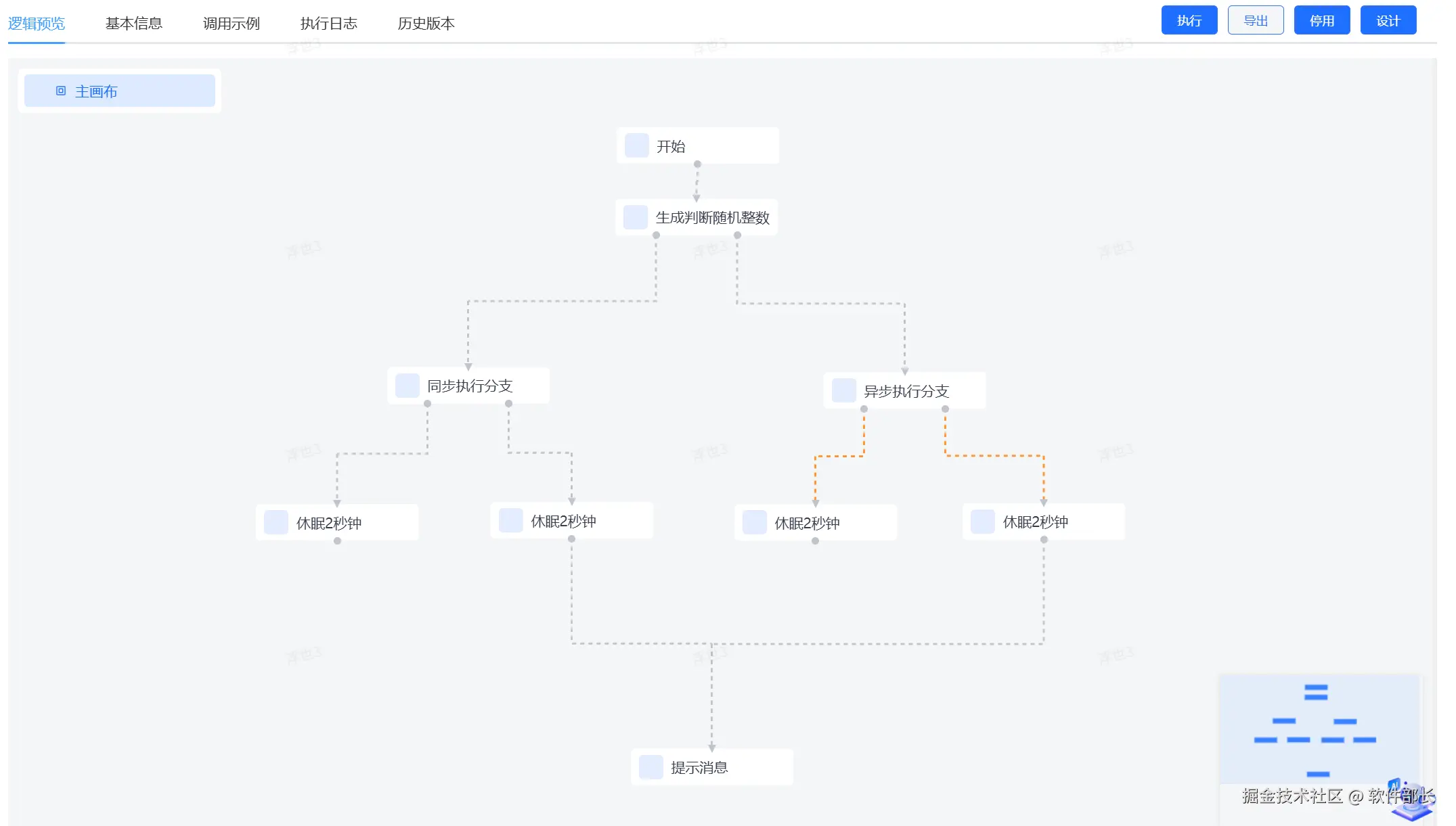Select the 异步执行分支 node icon

tap(843, 390)
